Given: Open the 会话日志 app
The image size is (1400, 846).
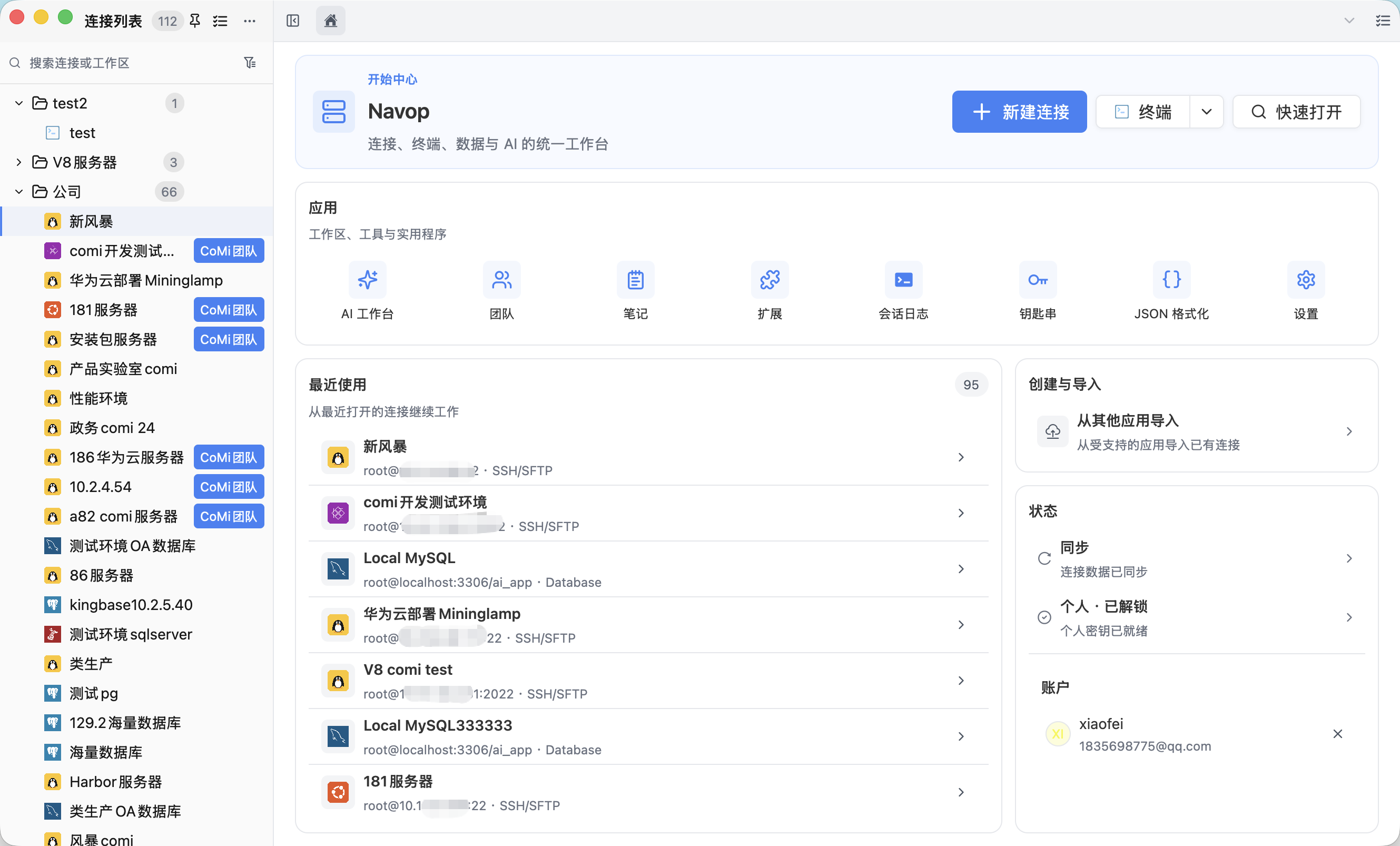Looking at the screenshot, I should [x=904, y=291].
